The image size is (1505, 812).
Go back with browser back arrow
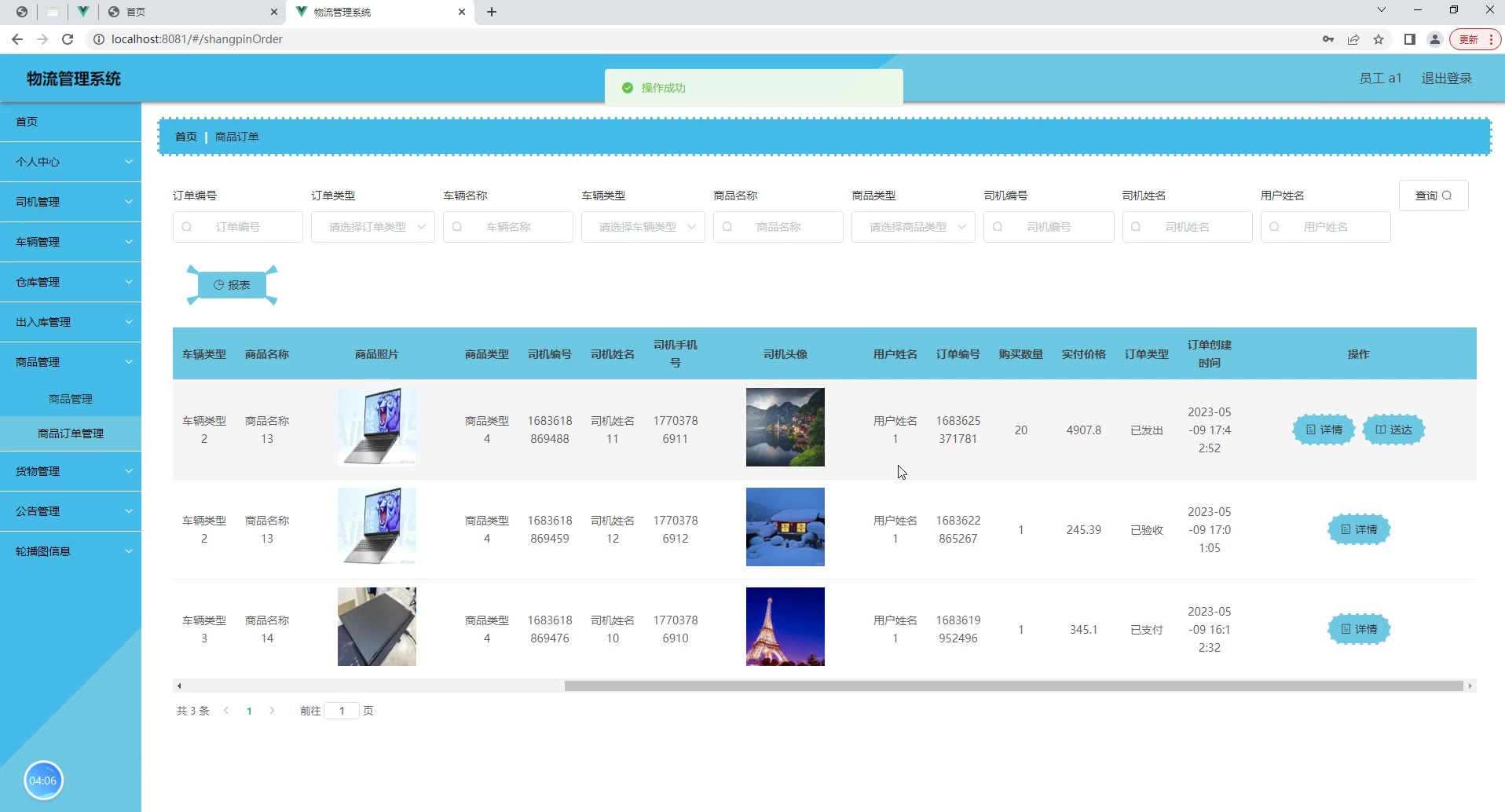pos(17,39)
